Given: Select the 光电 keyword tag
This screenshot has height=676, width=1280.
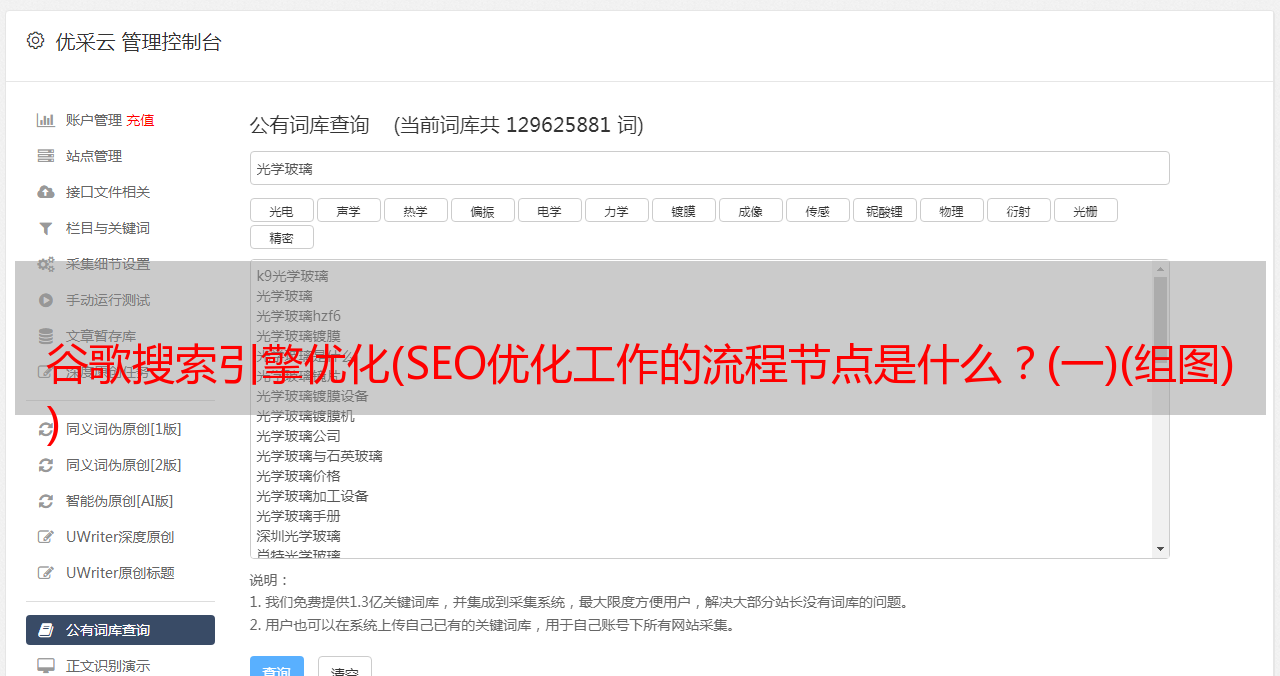Looking at the screenshot, I should pos(281,211).
